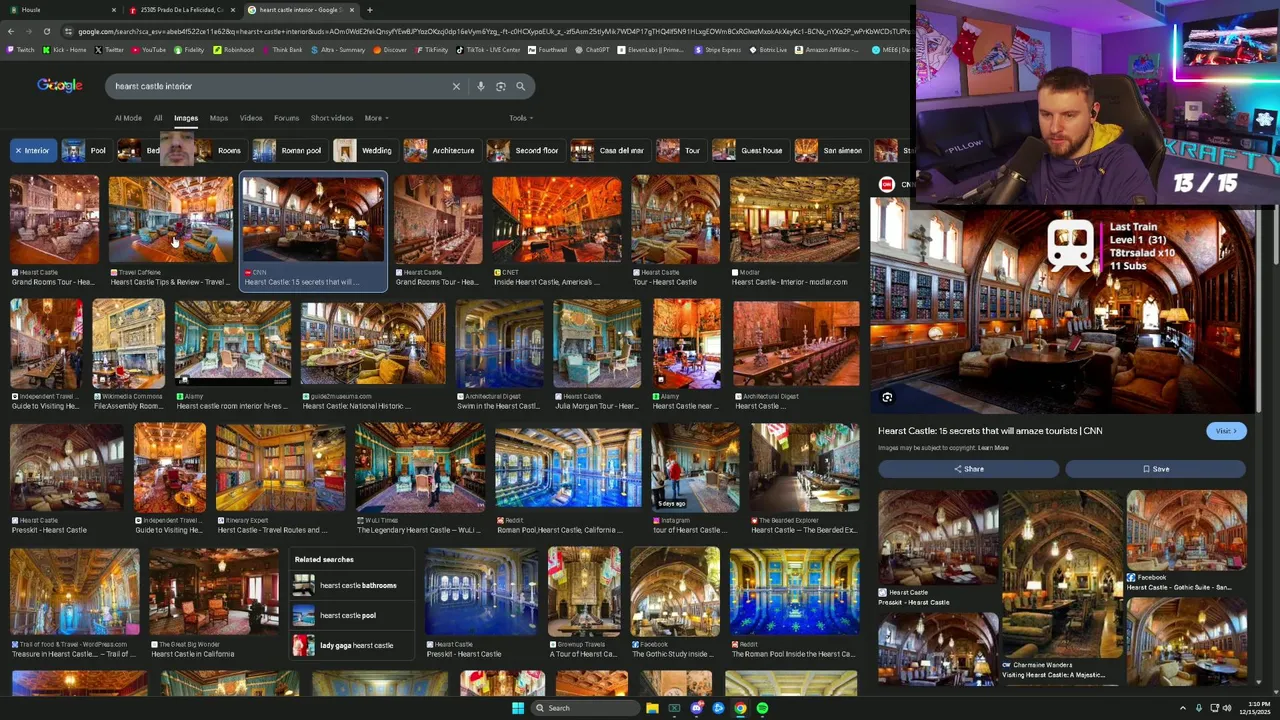Click the Visit button in preview panel
This screenshot has height=720, width=1280.
(x=1226, y=431)
